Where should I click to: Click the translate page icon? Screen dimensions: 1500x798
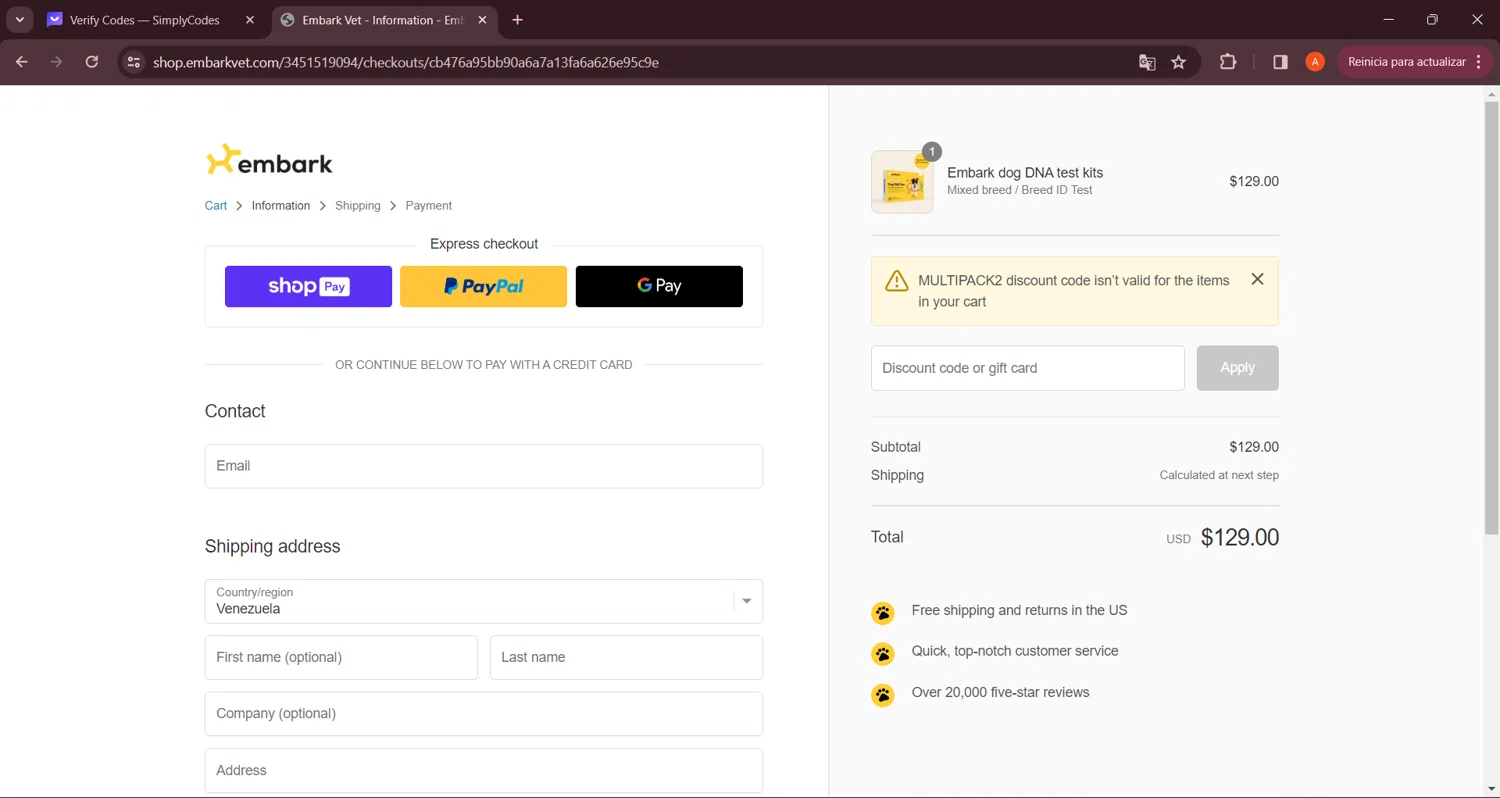(x=1147, y=62)
